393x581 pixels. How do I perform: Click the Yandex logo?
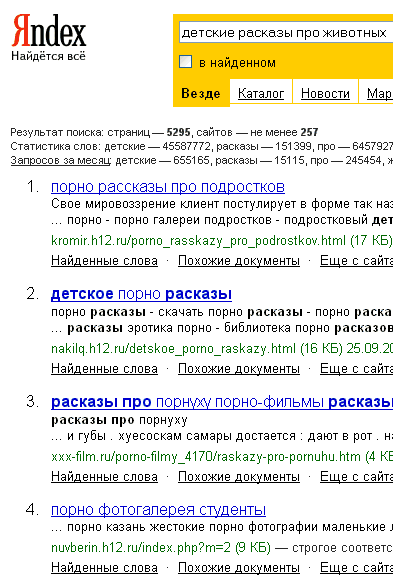[x=49, y=30]
